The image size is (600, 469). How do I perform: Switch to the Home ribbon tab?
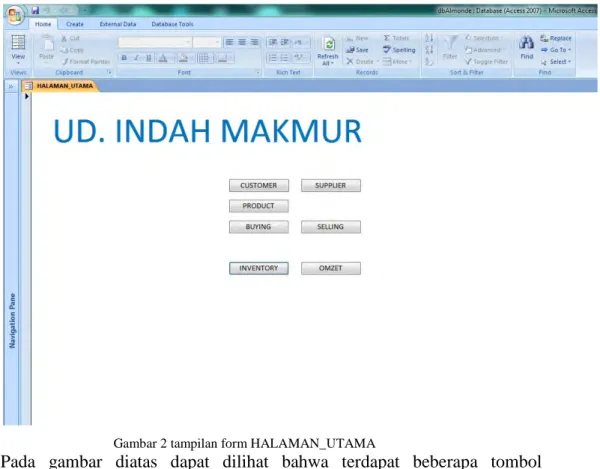43,24
